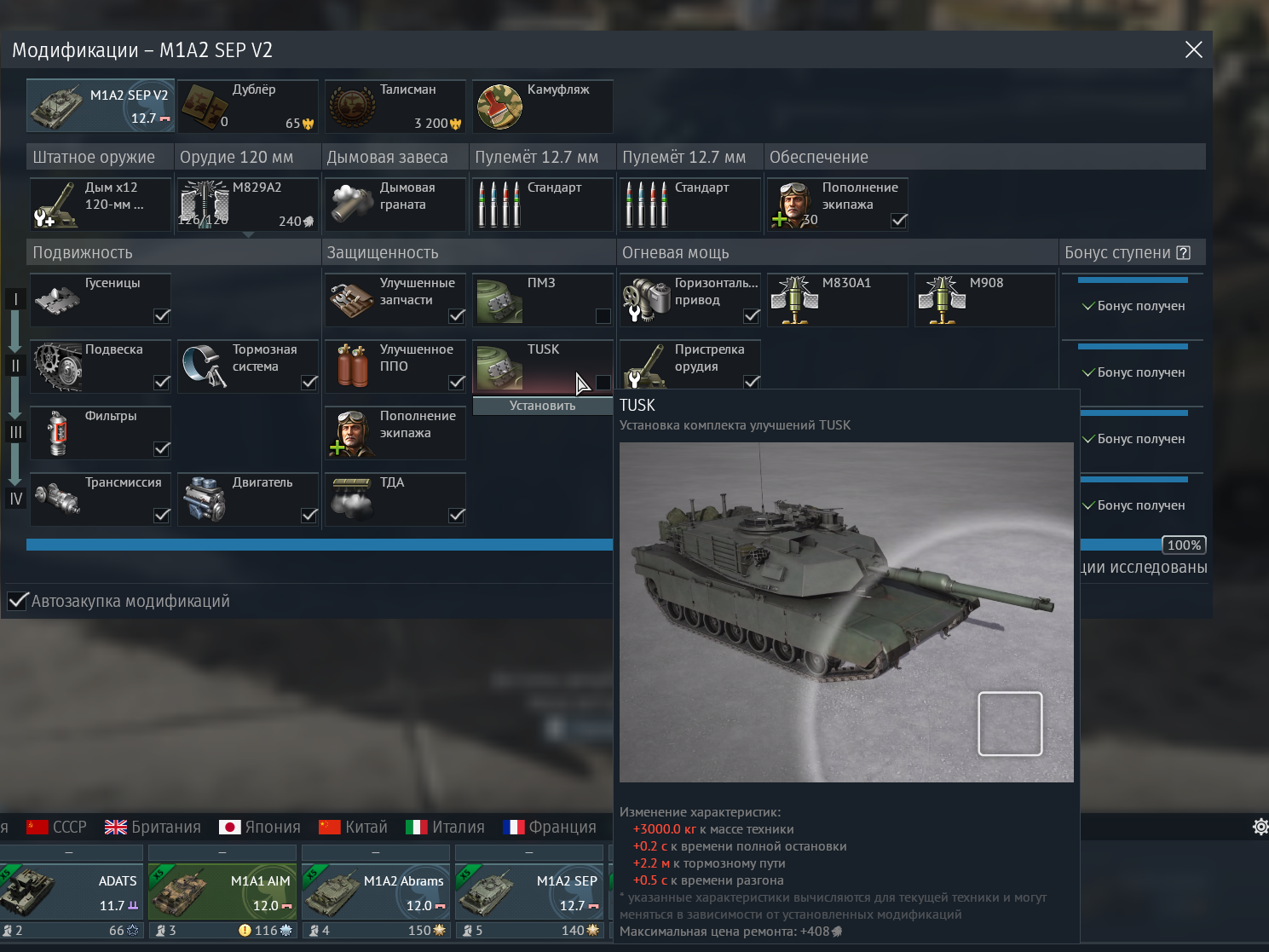This screenshot has height=952, width=1269.
Task: Open the Талисман medal icon
Action: click(x=352, y=107)
